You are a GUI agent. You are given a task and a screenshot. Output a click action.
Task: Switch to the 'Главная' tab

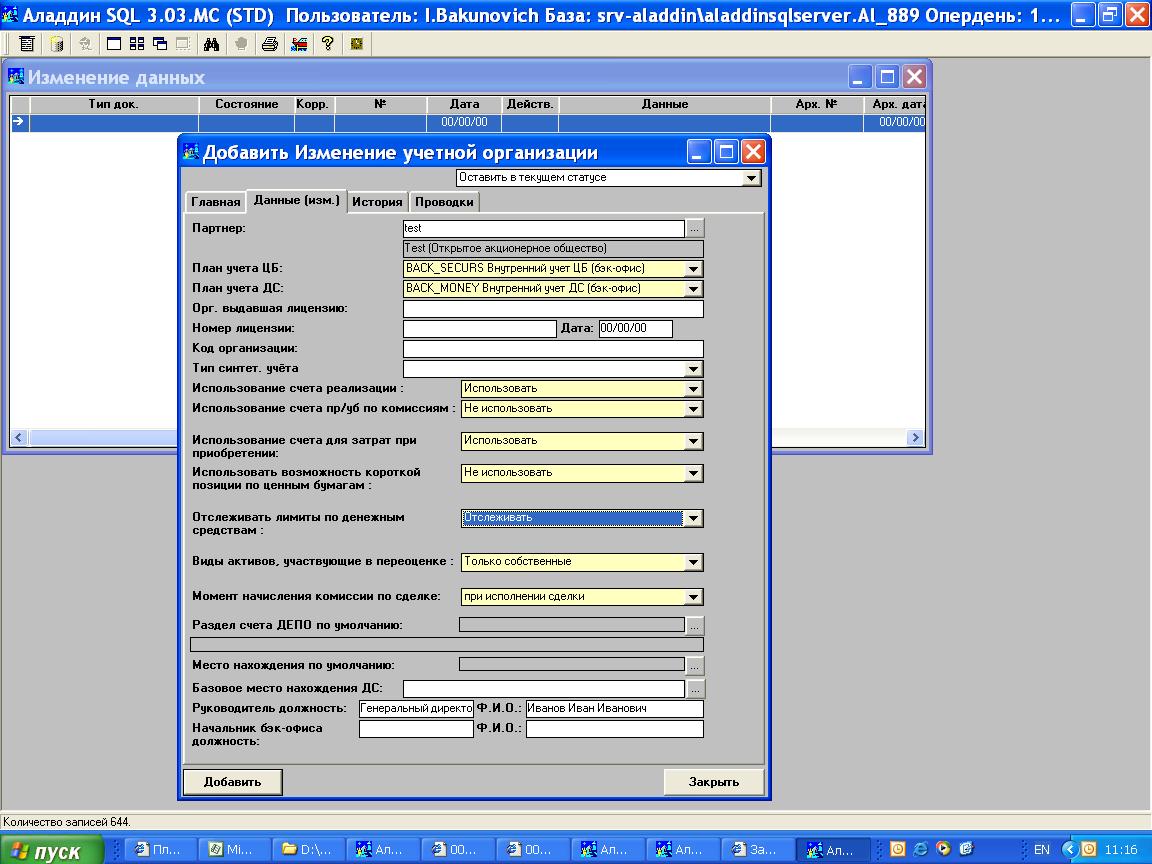[215, 202]
